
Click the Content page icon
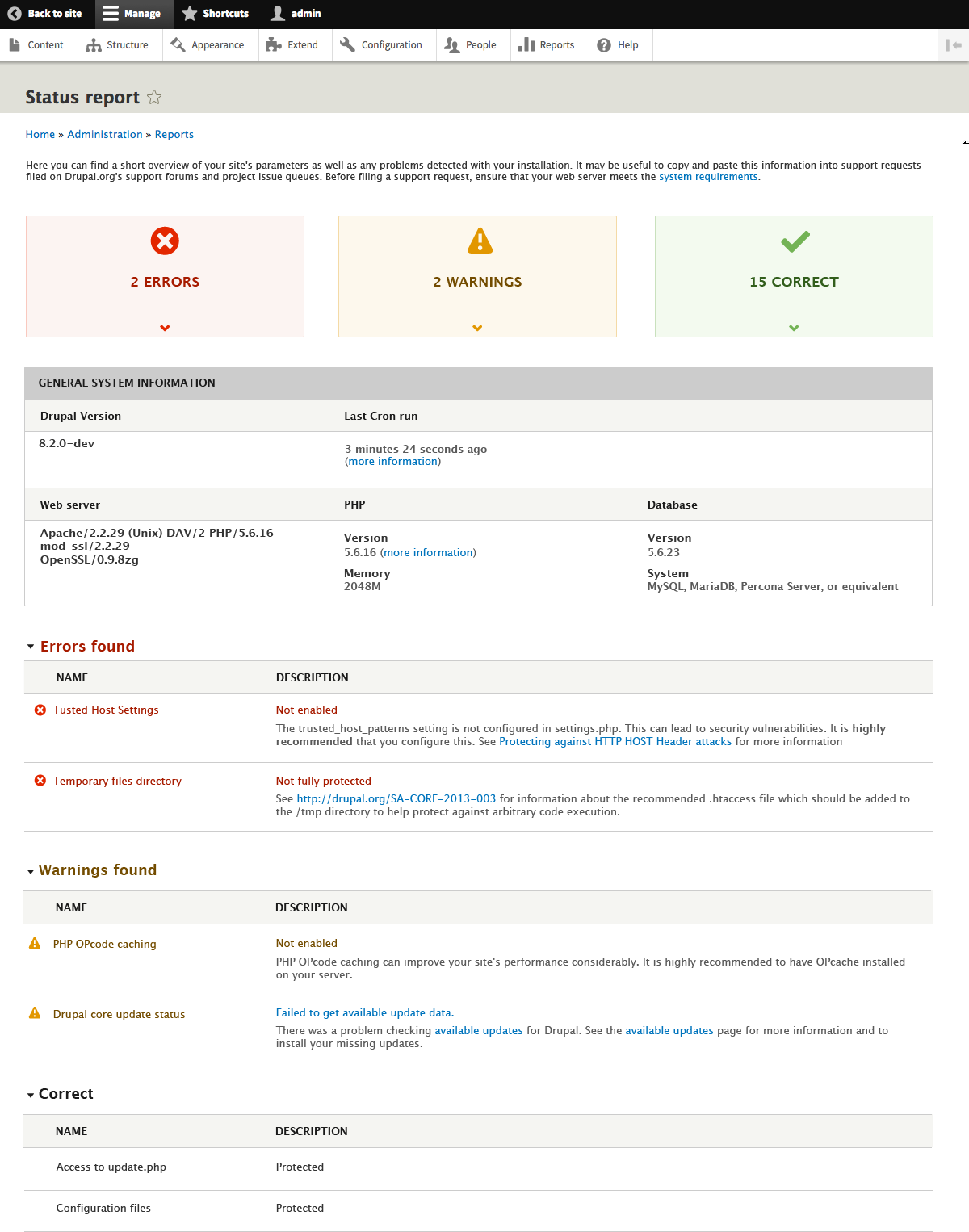(15, 45)
